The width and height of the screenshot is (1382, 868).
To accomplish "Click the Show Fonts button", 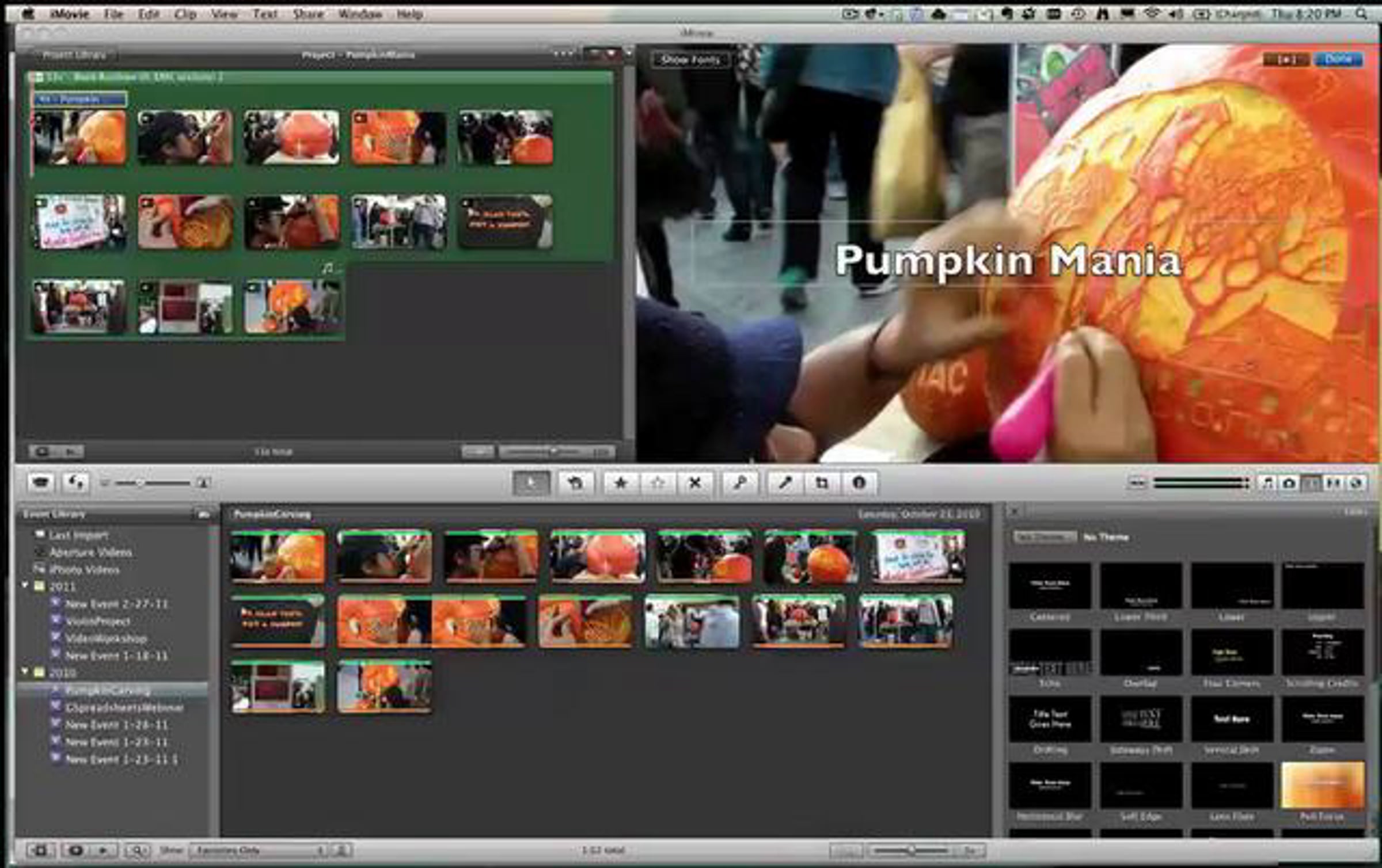I will pyautogui.click(x=690, y=59).
